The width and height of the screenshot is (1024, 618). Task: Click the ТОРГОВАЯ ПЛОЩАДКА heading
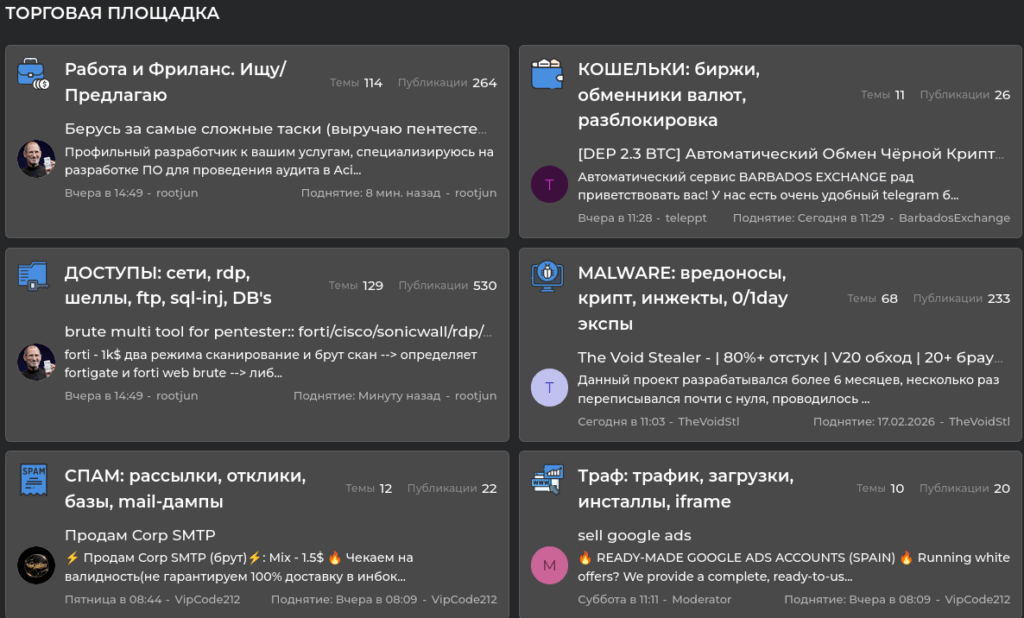(x=112, y=14)
